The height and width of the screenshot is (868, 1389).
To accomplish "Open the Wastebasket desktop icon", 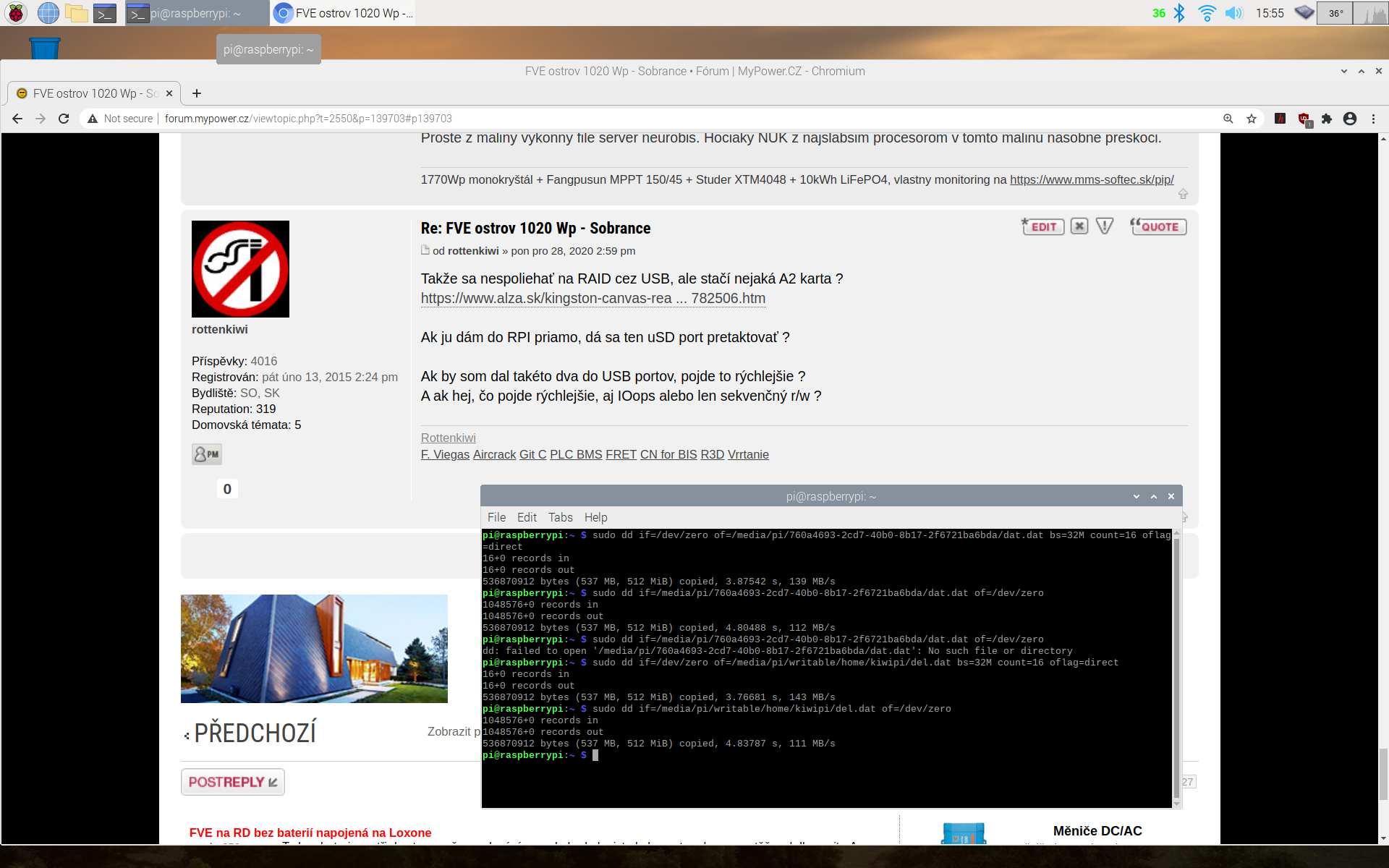I will click(x=45, y=48).
